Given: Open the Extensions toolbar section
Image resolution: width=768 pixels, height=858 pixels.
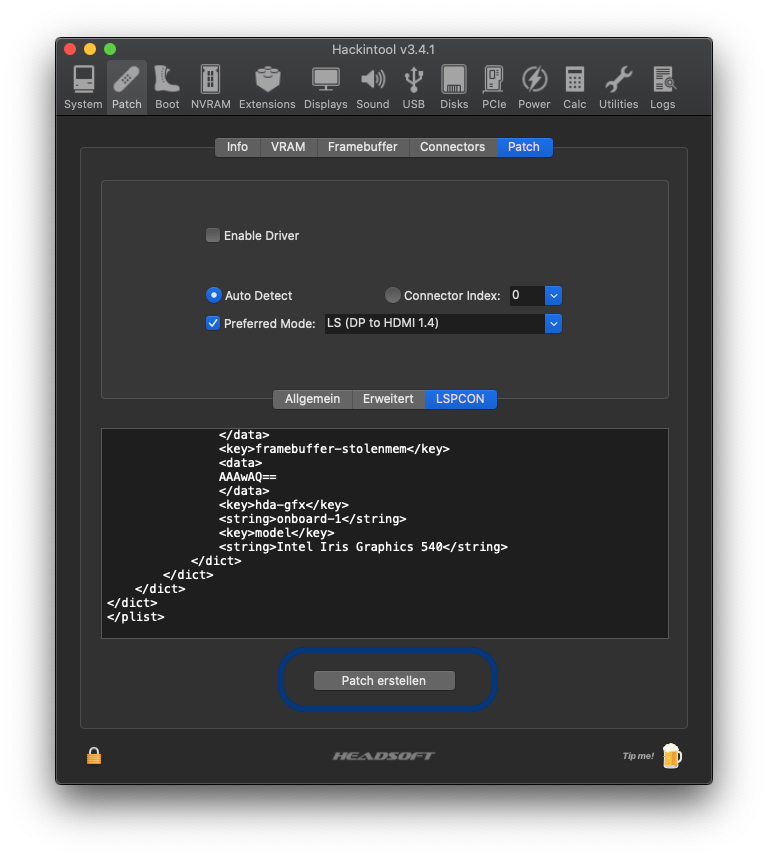Looking at the screenshot, I should 267,88.
